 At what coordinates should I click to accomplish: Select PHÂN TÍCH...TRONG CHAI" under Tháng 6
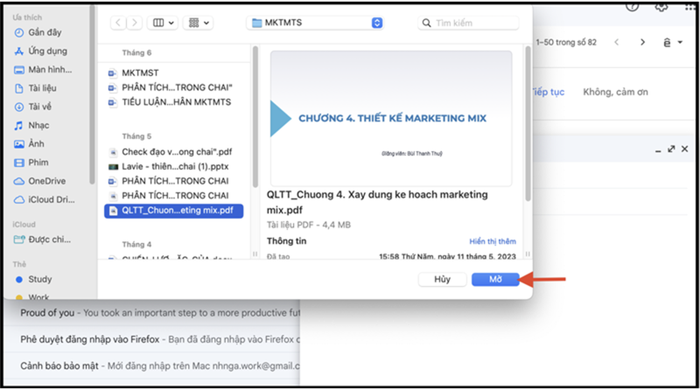pyautogui.click(x=171, y=88)
